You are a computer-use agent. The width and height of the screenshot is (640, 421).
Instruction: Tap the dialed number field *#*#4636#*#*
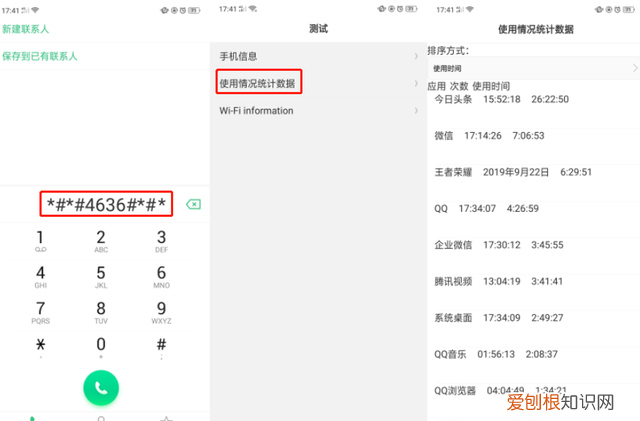106,204
